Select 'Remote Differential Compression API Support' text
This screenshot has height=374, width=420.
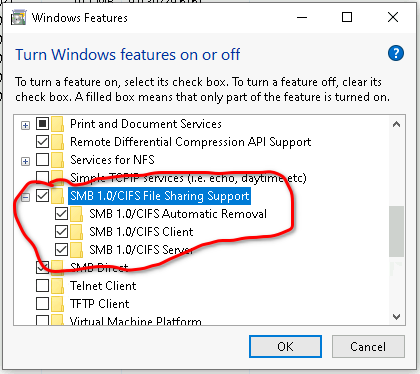[190, 142]
